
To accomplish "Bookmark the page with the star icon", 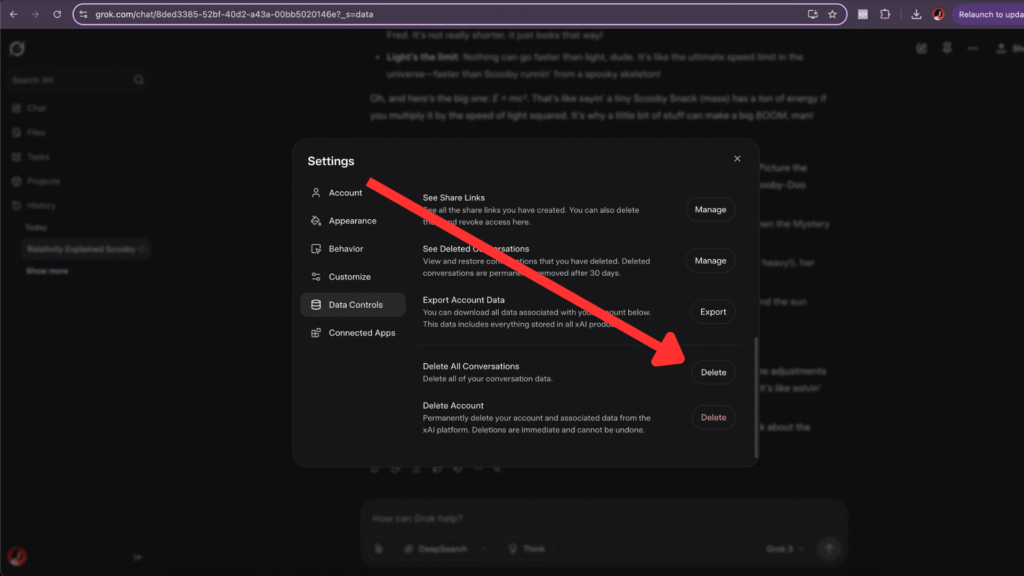I will coord(832,14).
